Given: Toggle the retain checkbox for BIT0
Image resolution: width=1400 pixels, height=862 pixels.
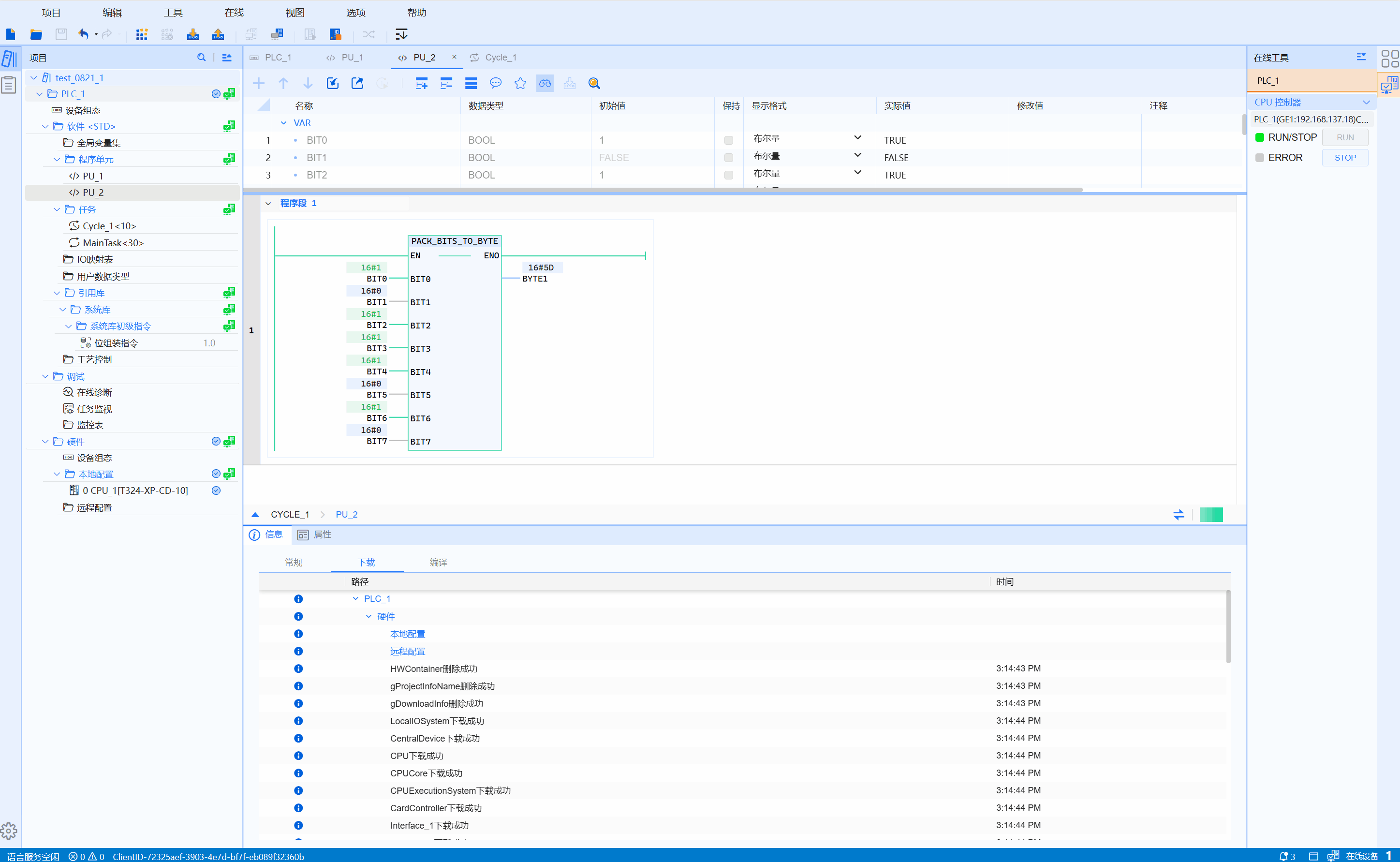Looking at the screenshot, I should [x=728, y=140].
